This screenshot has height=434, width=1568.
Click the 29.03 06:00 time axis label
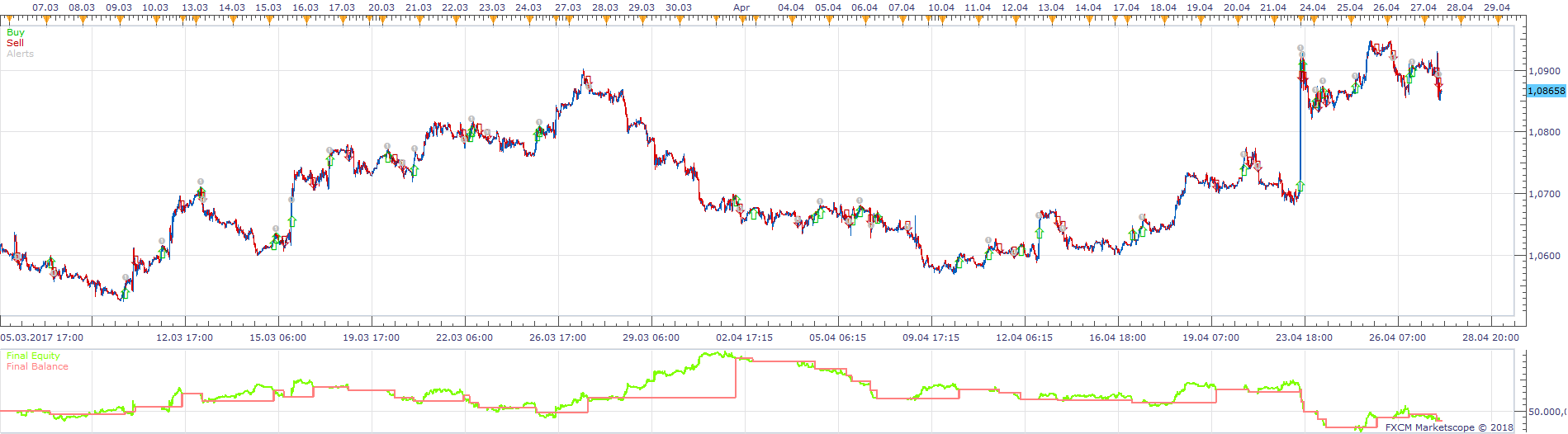(x=651, y=337)
